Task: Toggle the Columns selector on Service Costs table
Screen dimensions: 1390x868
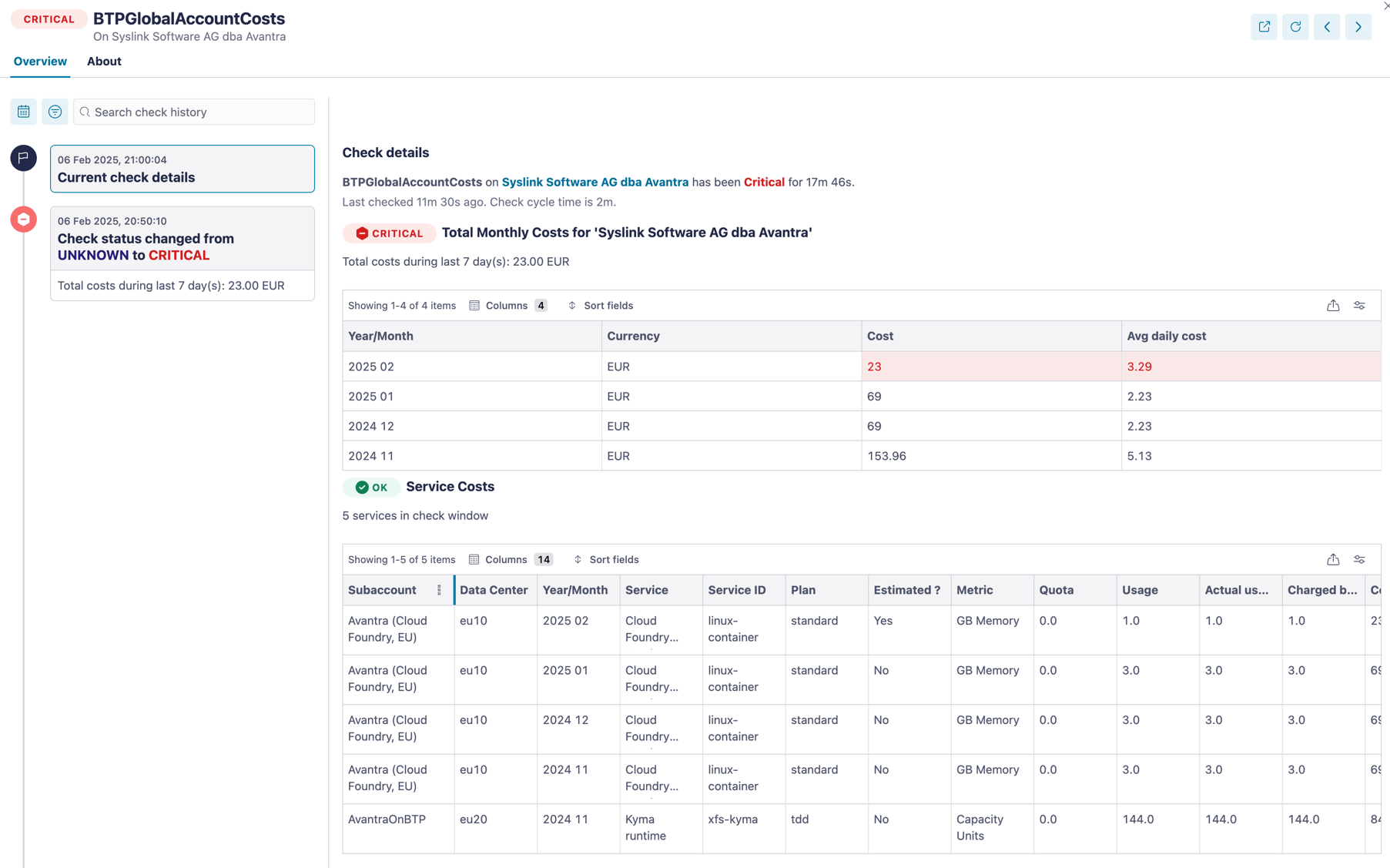Action: coord(506,559)
